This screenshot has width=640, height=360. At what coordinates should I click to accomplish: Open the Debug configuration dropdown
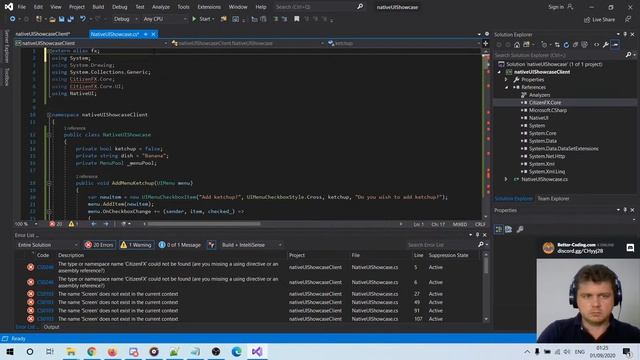[125, 19]
